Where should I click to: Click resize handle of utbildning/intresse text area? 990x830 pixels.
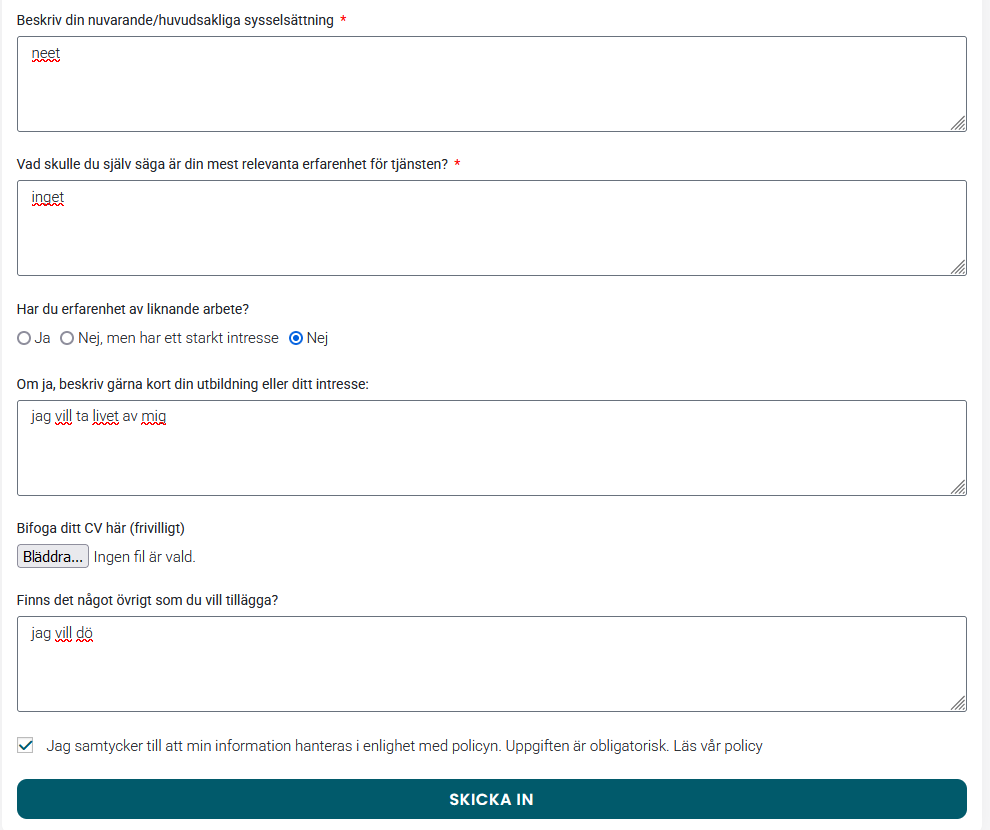958,487
